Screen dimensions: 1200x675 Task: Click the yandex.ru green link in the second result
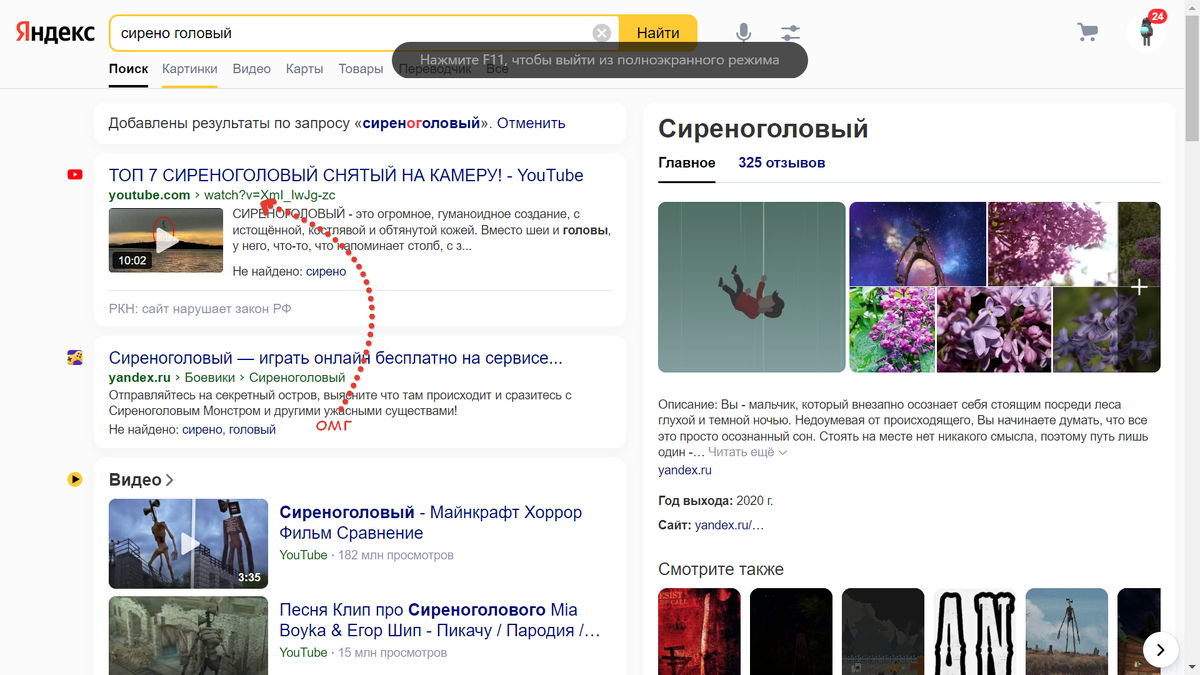(x=139, y=378)
